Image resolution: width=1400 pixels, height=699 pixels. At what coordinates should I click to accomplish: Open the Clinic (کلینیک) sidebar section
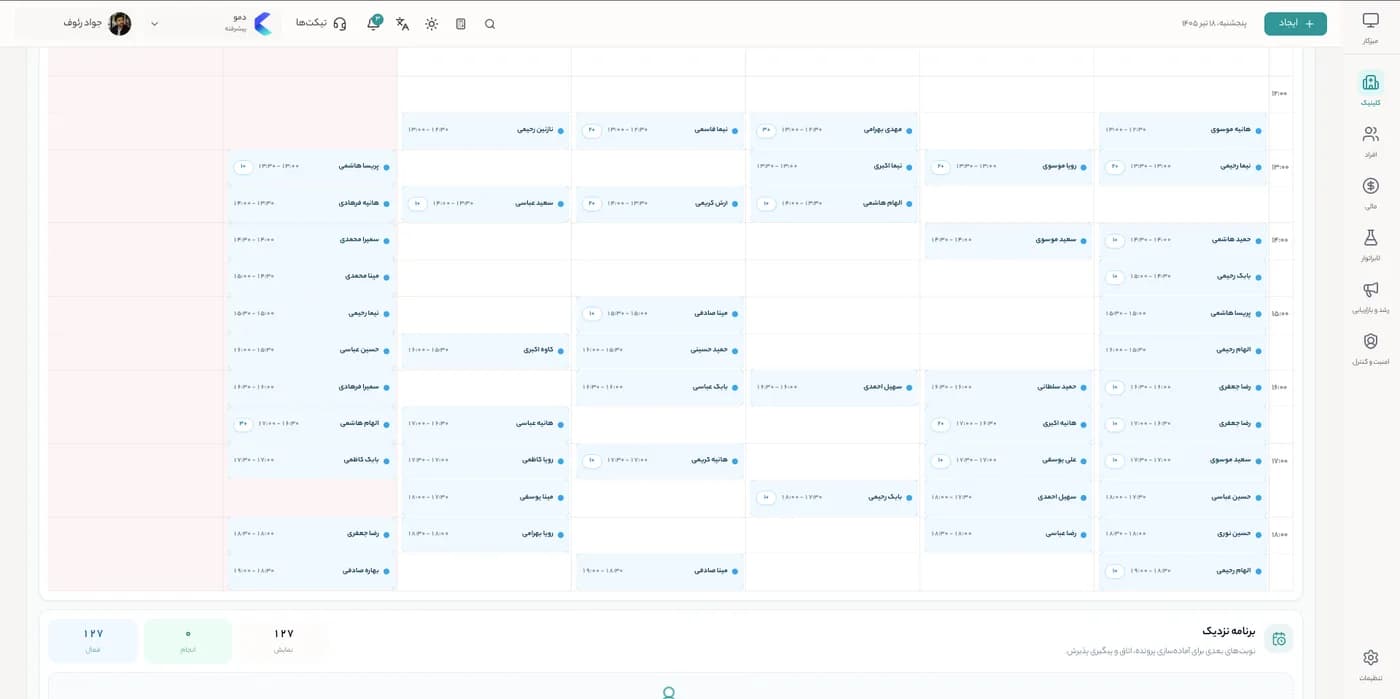[1370, 89]
